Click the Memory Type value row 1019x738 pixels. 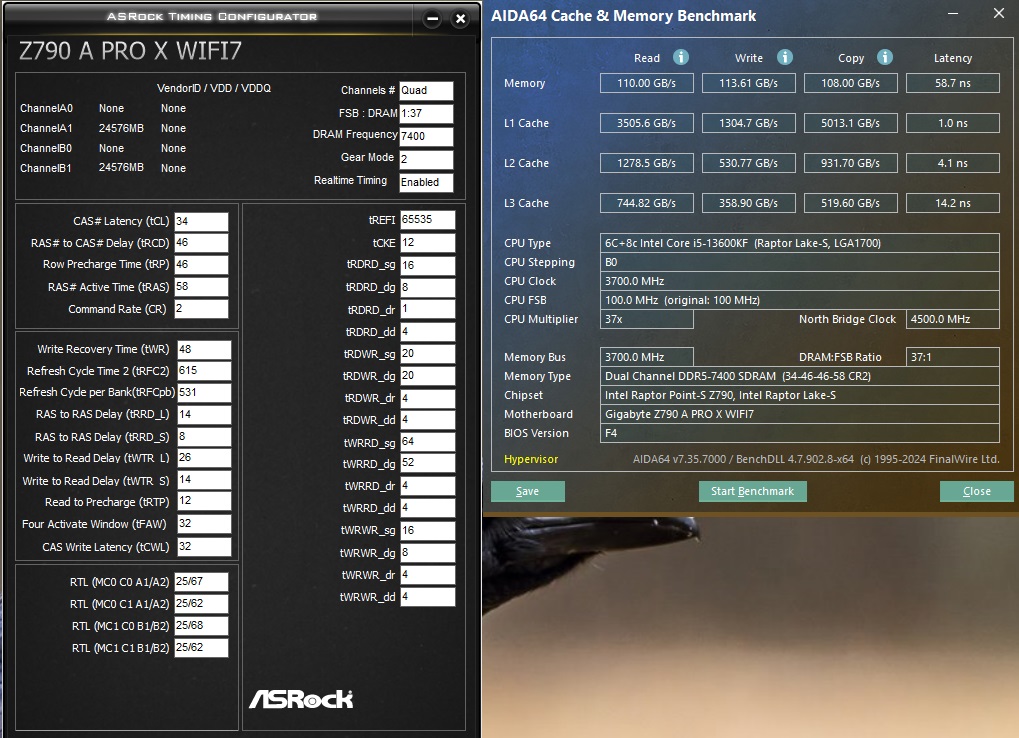click(x=799, y=376)
